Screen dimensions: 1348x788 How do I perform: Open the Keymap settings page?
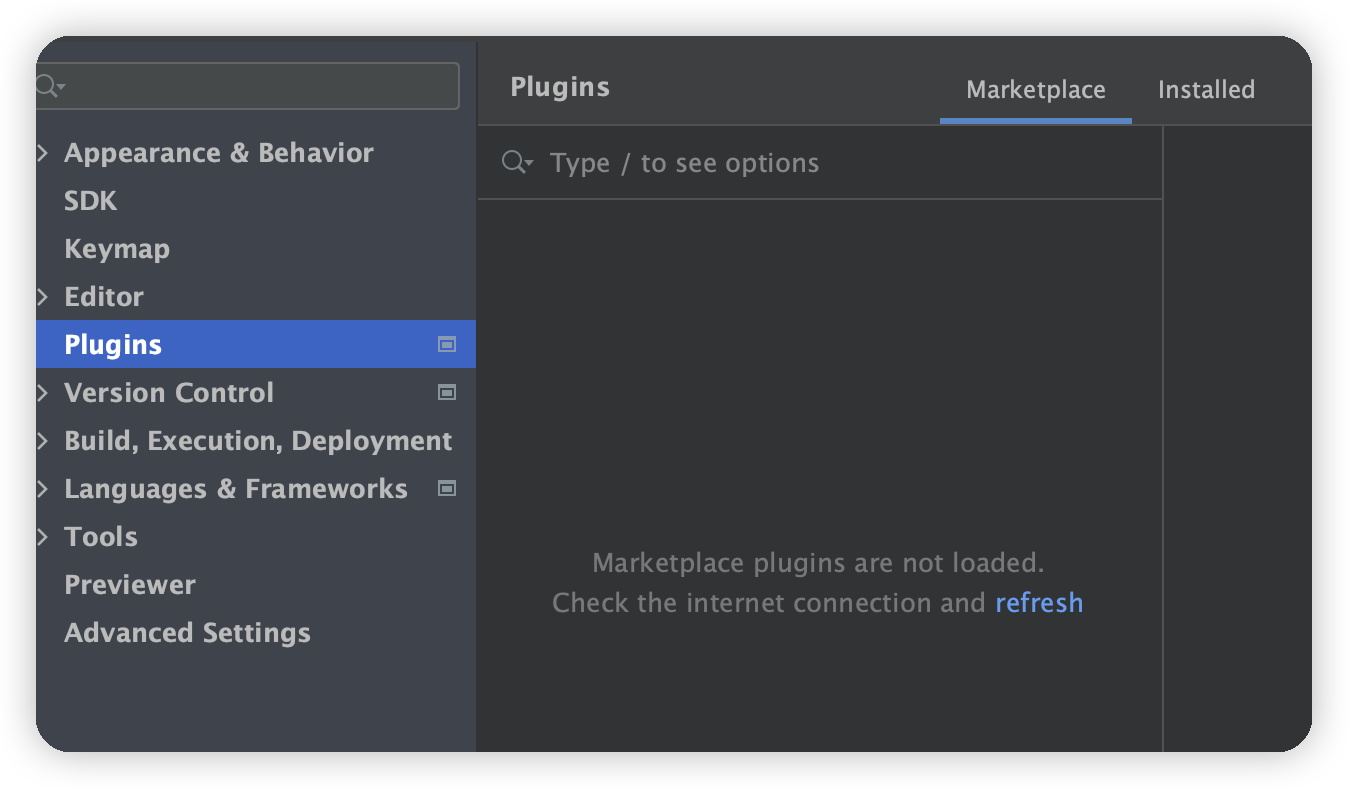coord(117,249)
